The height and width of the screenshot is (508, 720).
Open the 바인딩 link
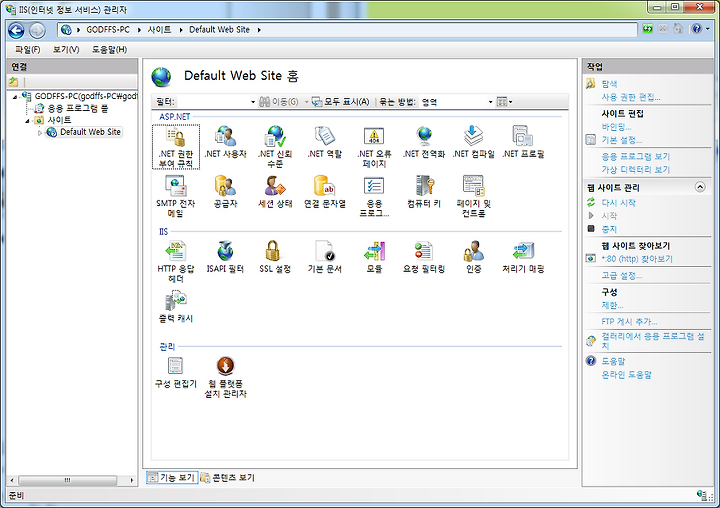coord(616,127)
